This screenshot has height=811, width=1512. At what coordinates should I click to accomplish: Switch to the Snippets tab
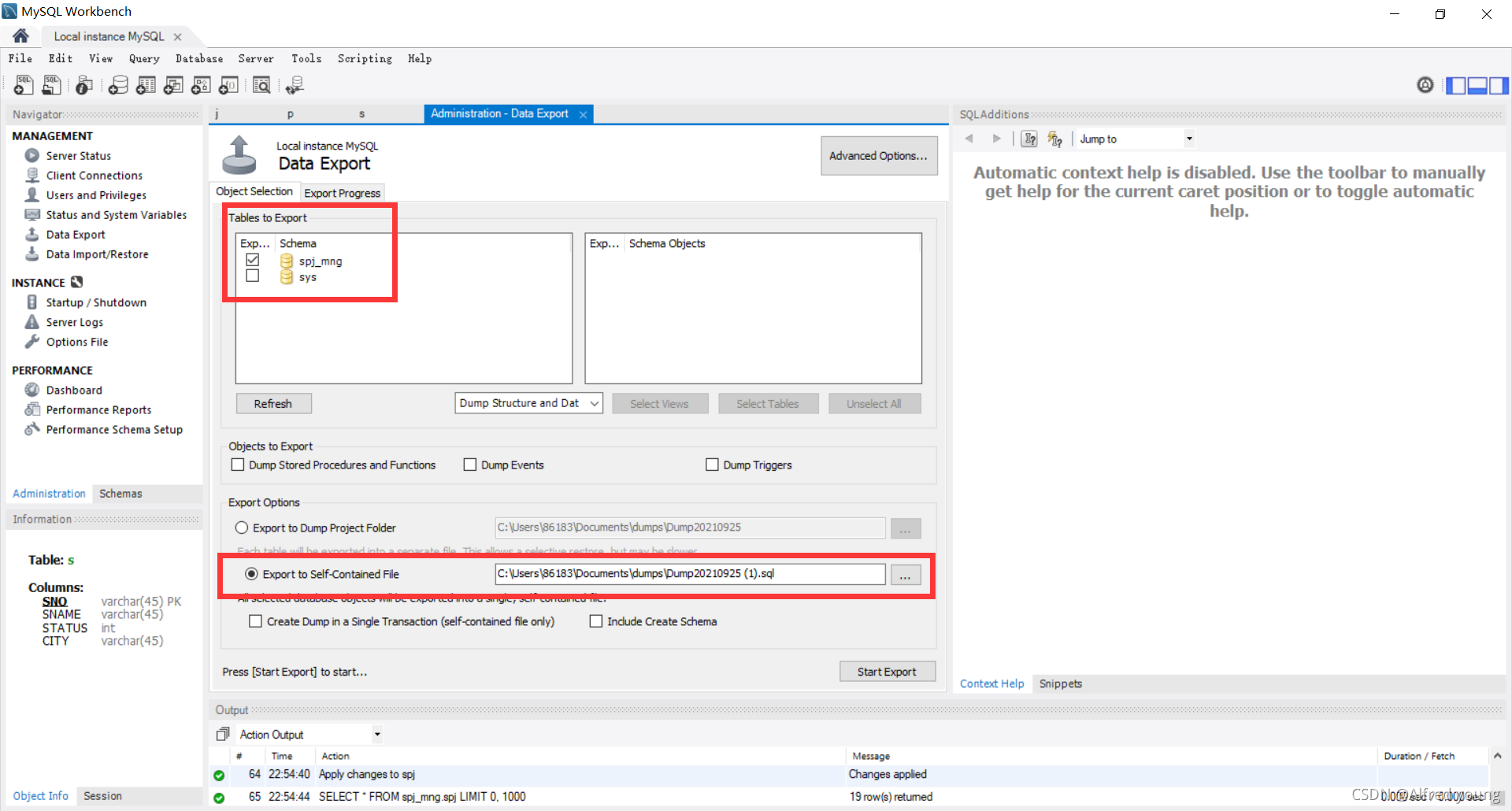(1061, 683)
